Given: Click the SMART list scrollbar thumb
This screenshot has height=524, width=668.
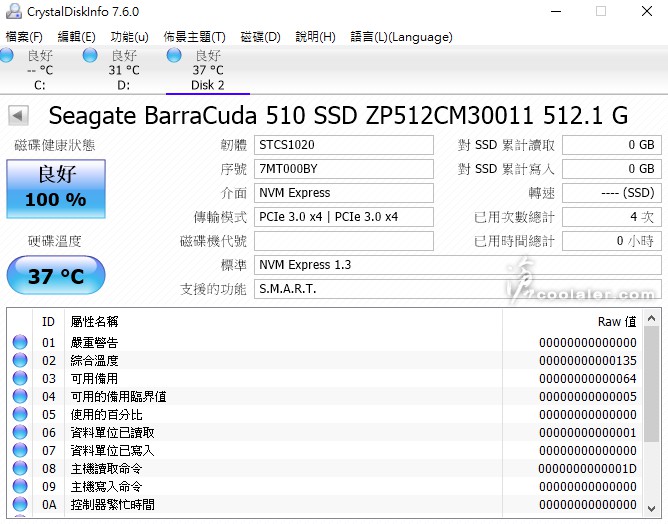Looking at the screenshot, I should [651, 384].
